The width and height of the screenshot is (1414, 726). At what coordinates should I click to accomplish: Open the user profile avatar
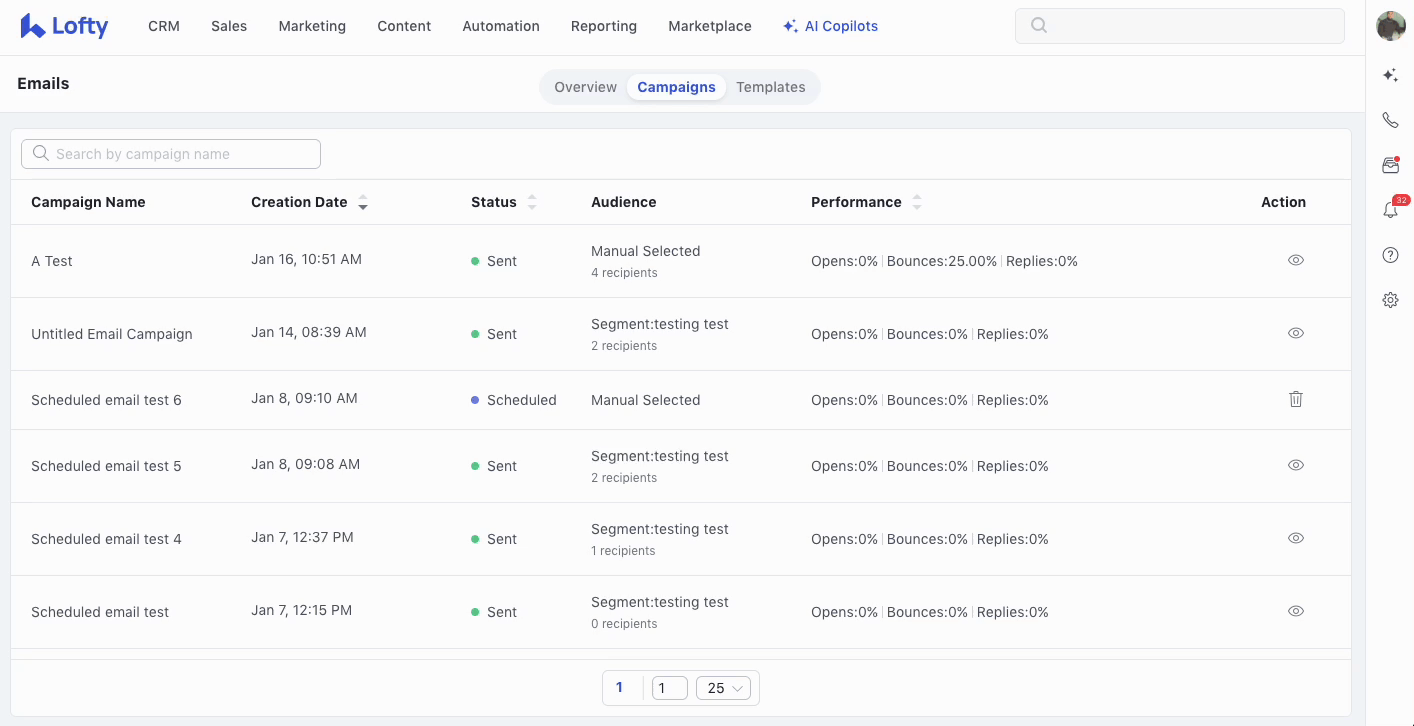[x=1390, y=26]
